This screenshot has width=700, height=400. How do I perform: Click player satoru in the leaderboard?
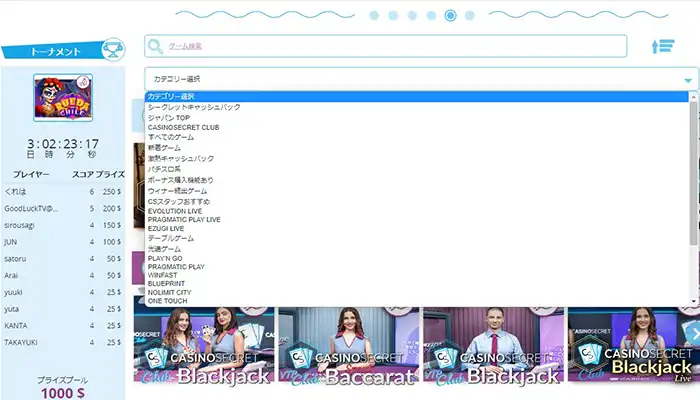15,259
